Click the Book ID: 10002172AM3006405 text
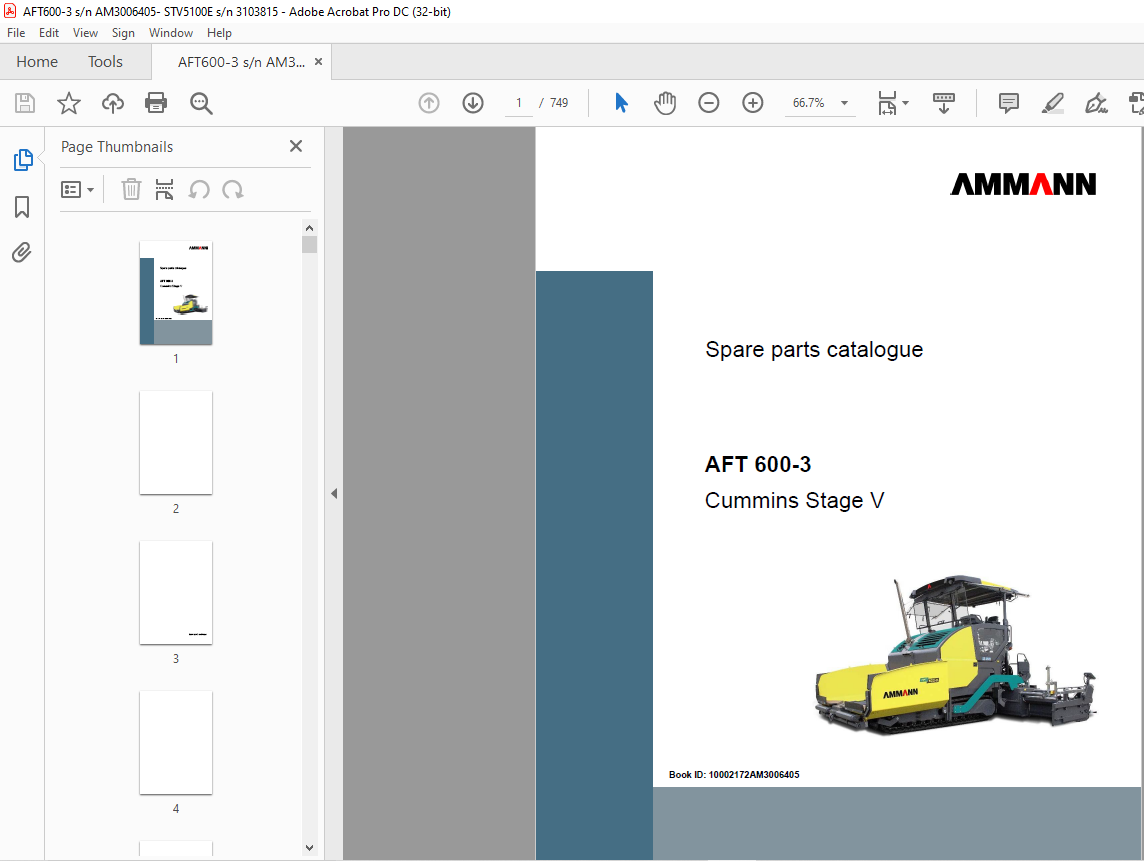Image resolution: width=1144 pixels, height=861 pixels. point(734,774)
